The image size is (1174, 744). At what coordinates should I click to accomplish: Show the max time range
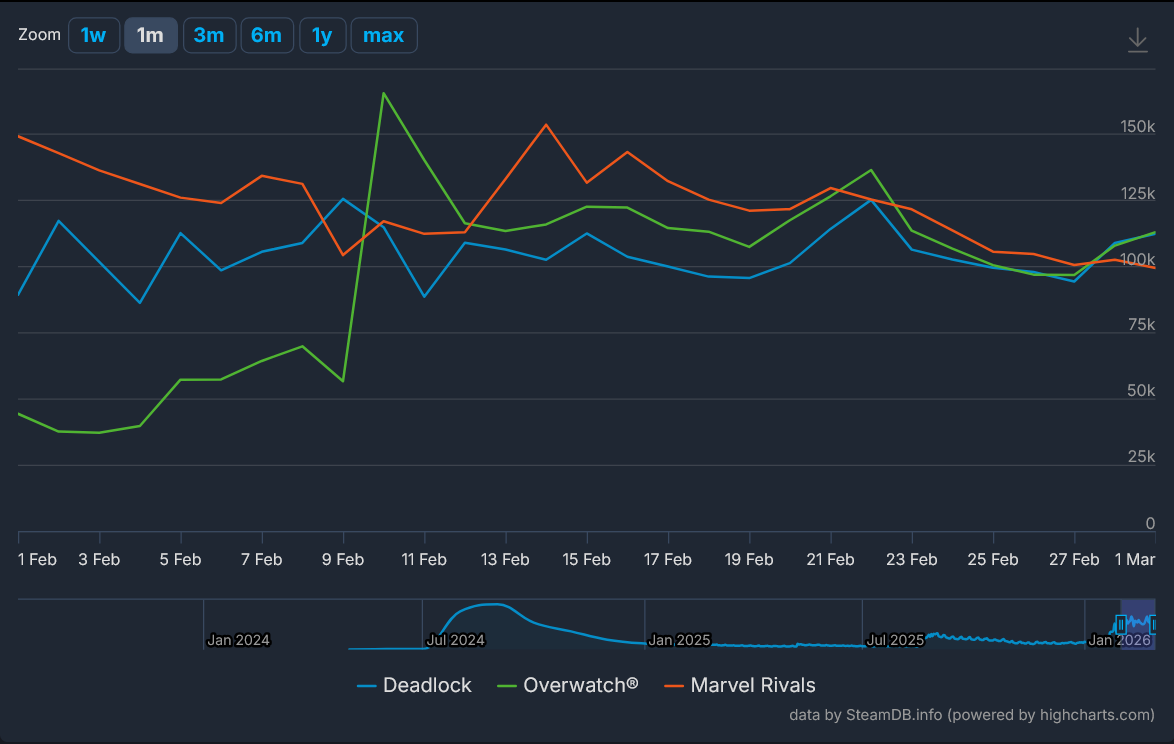pos(383,36)
